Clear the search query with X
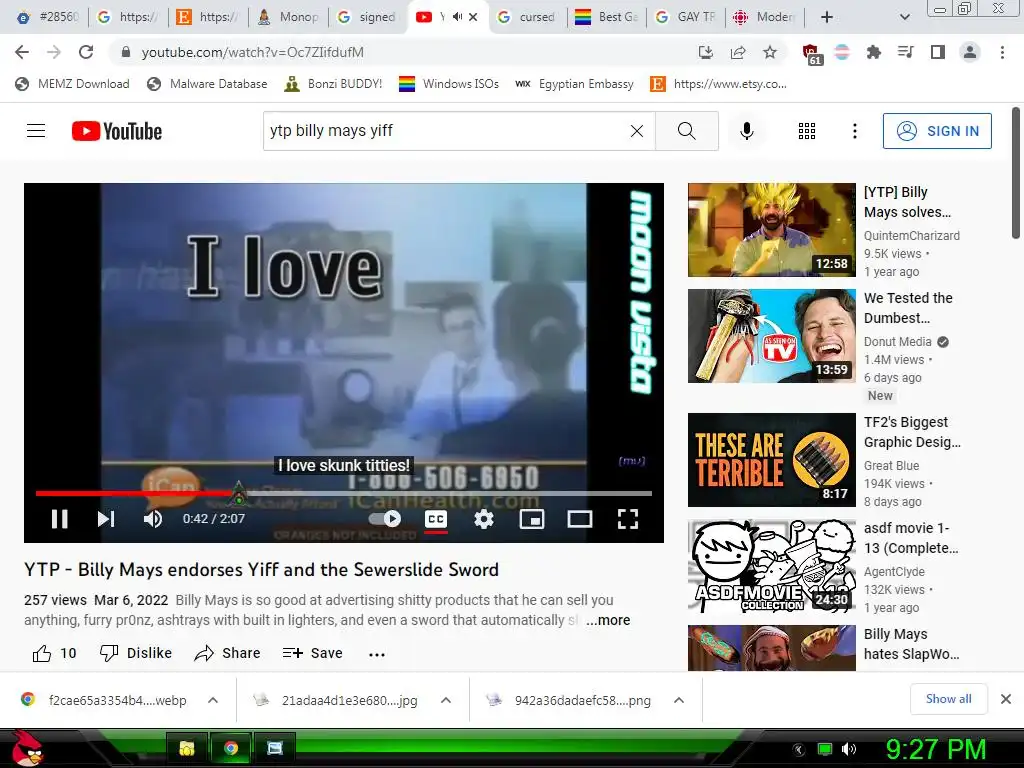 [637, 131]
